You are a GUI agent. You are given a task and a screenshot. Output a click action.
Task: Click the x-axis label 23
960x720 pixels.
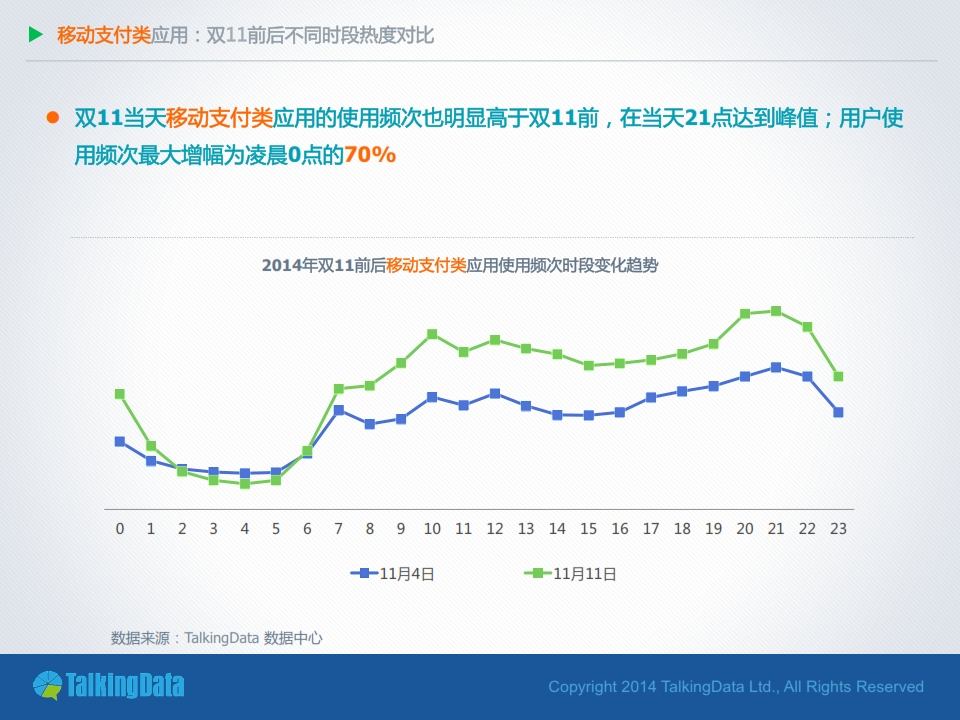pyautogui.click(x=838, y=528)
